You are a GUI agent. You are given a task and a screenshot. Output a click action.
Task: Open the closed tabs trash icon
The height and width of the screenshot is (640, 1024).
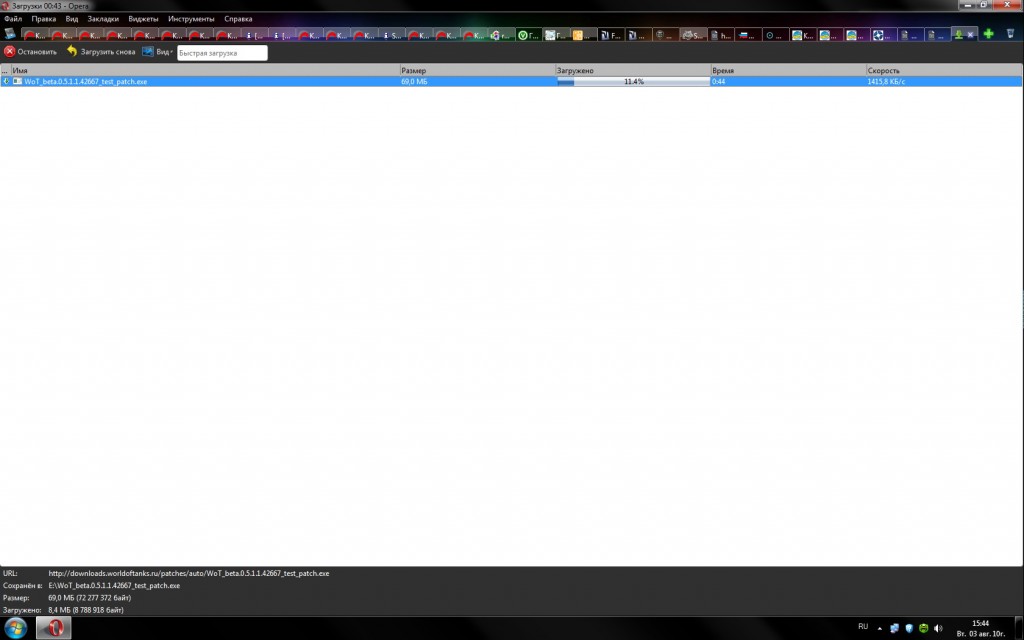pyautogui.click(x=1010, y=34)
